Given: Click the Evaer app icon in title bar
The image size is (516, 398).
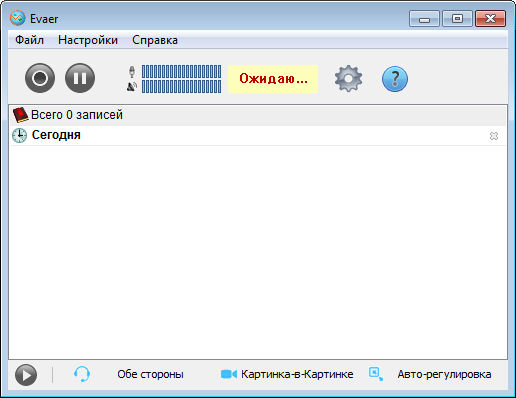Looking at the screenshot, I should coord(17,18).
